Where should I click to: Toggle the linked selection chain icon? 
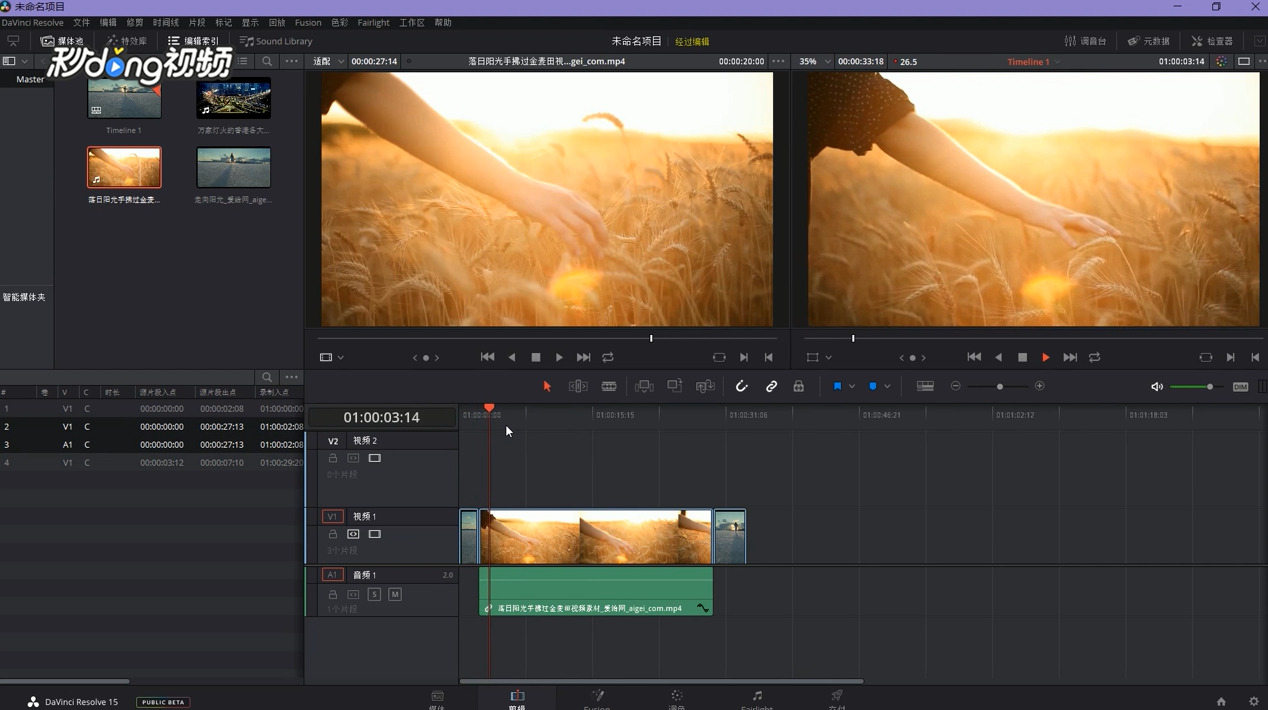pos(771,387)
